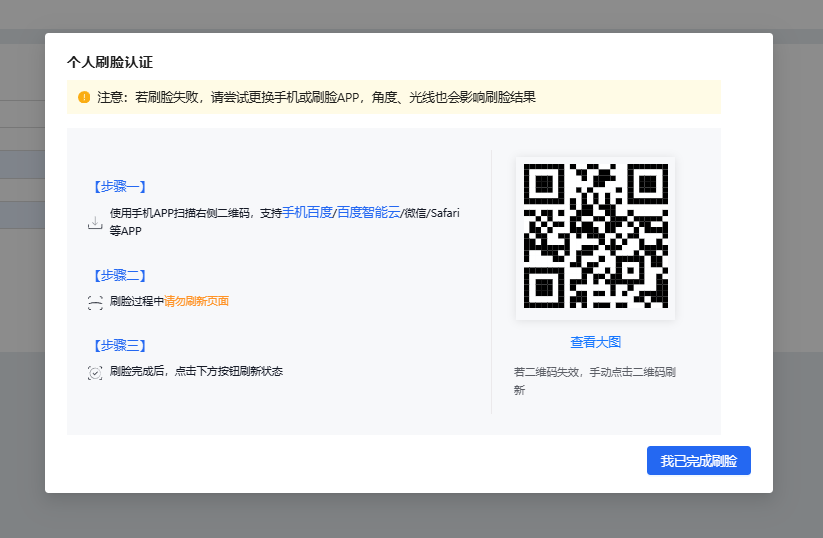The image size is (823, 538).
Task: Click the 【步骤二】 heading
Action: [x=120, y=276]
